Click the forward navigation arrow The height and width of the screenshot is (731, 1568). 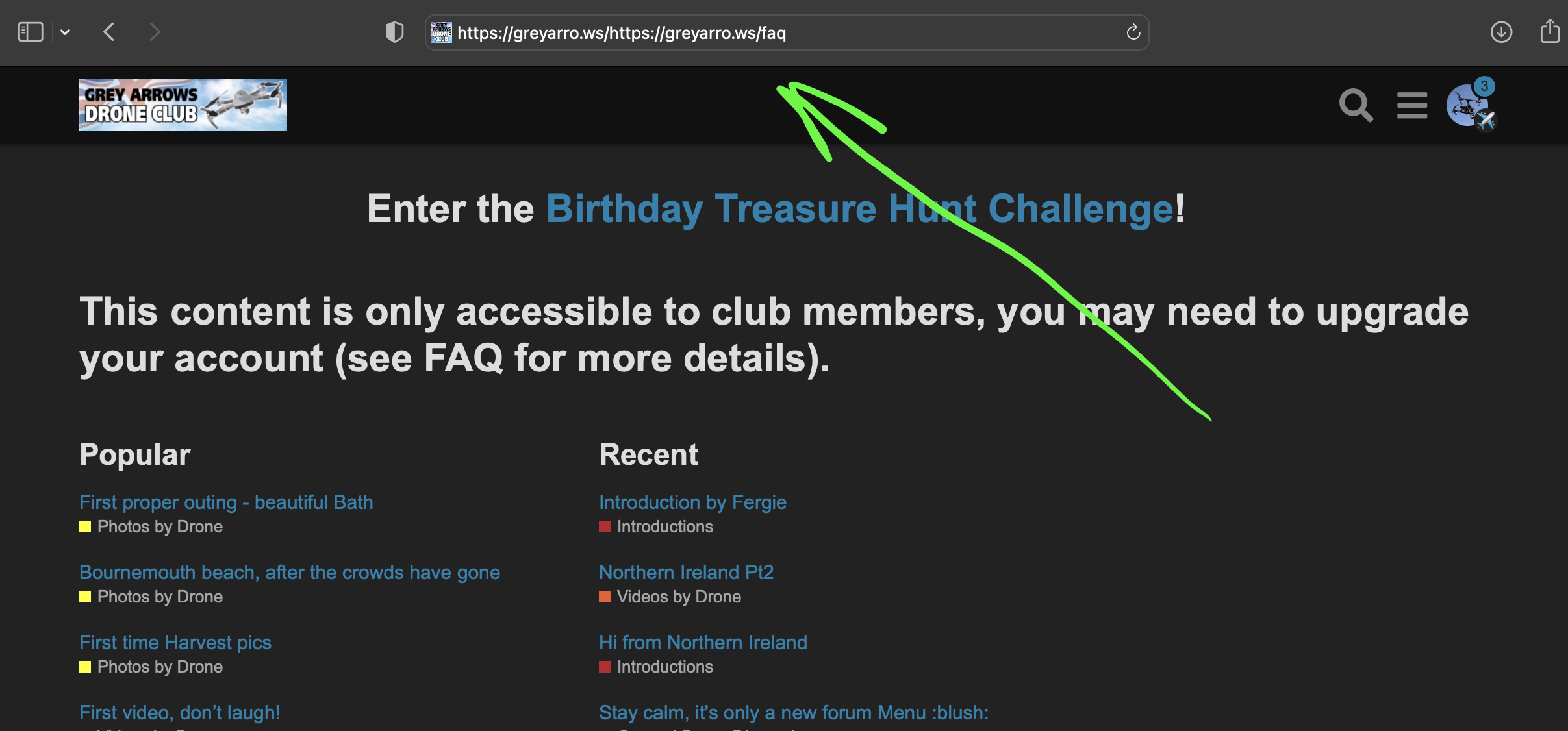[x=155, y=32]
